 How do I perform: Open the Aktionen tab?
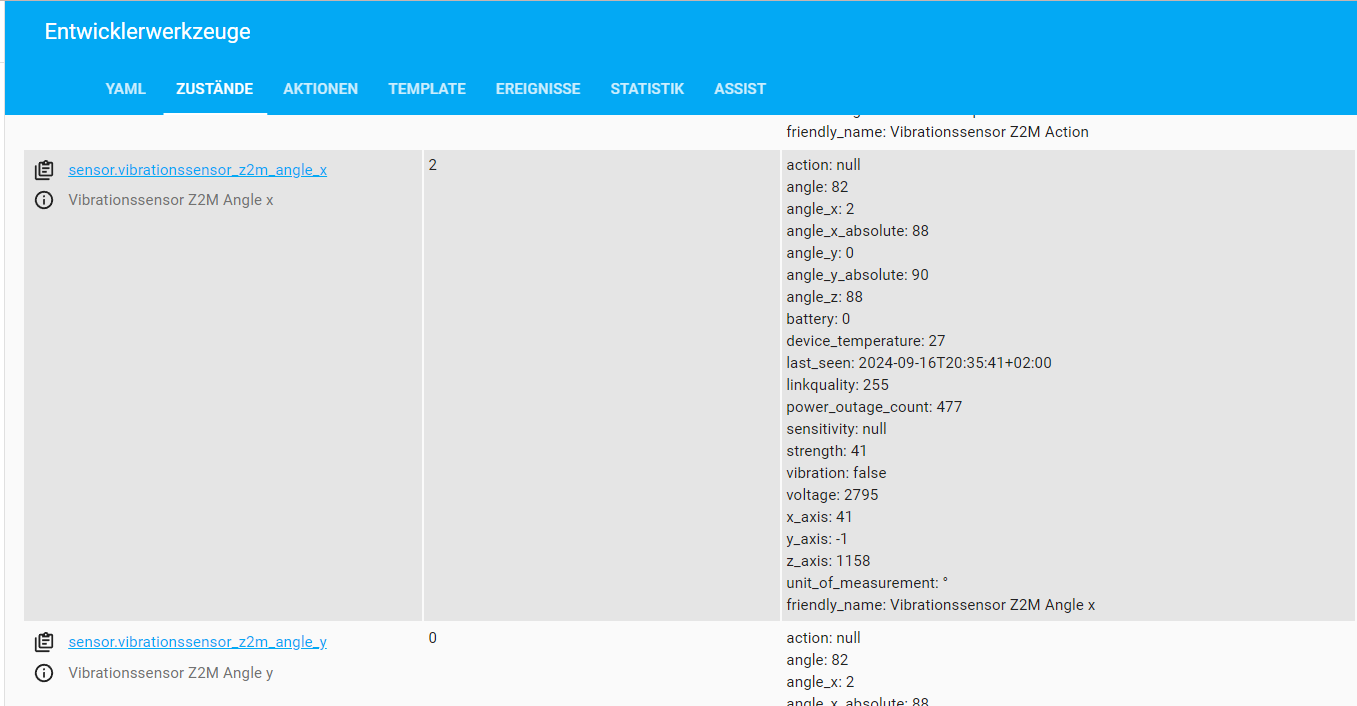320,89
